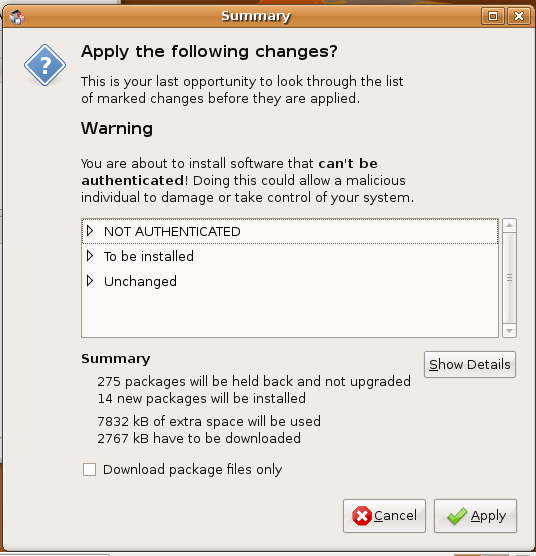Expand the NOT AUTHENTICATED triangle
The image size is (536, 556).
pos(90,231)
